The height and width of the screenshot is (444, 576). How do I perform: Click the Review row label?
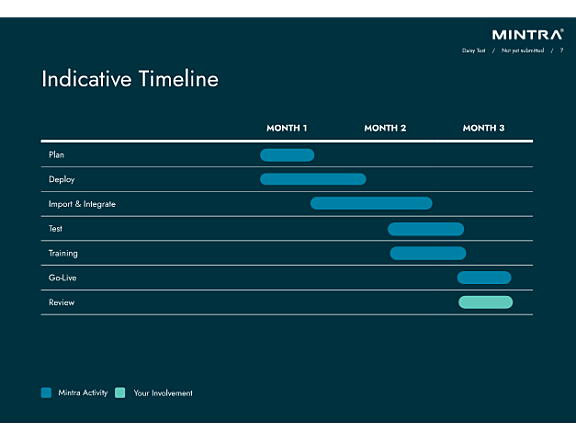(62, 302)
